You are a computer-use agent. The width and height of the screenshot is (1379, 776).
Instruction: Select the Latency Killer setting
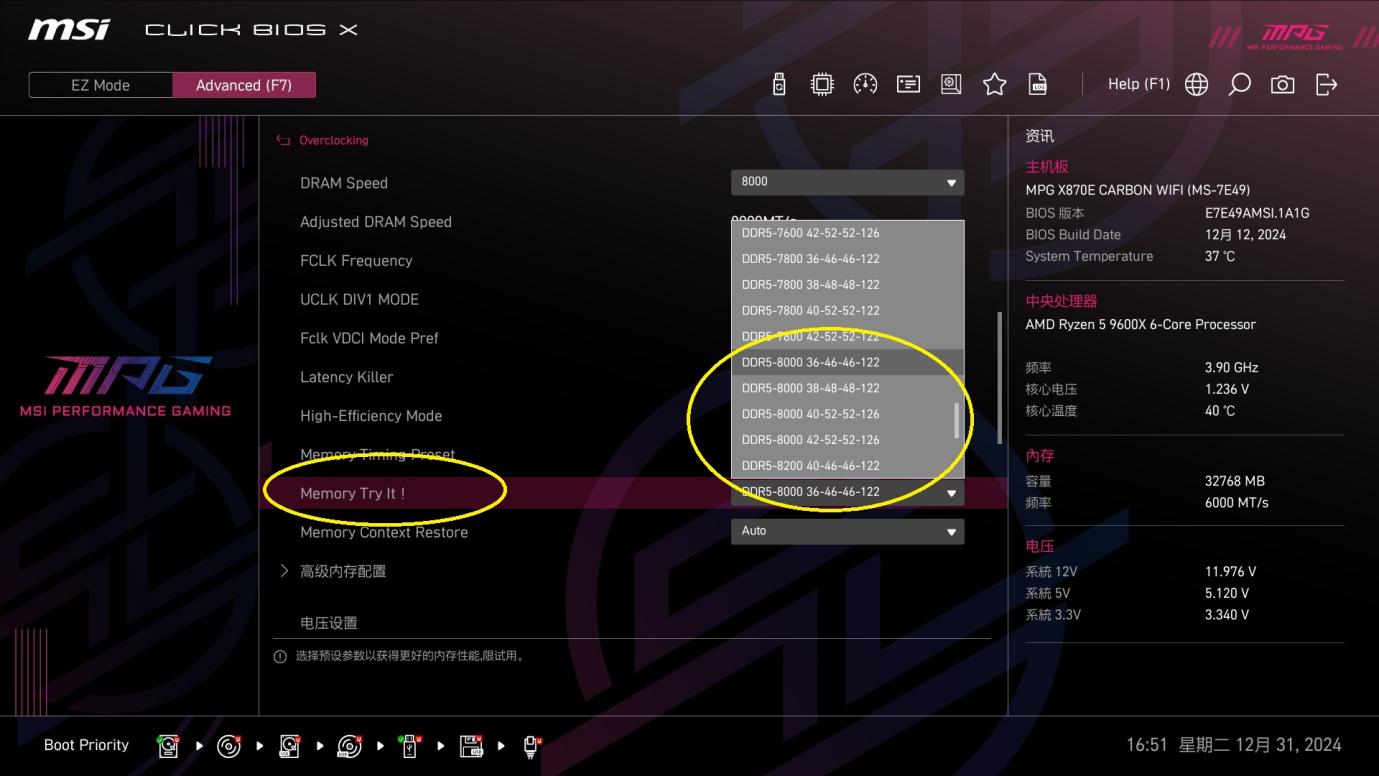(347, 377)
